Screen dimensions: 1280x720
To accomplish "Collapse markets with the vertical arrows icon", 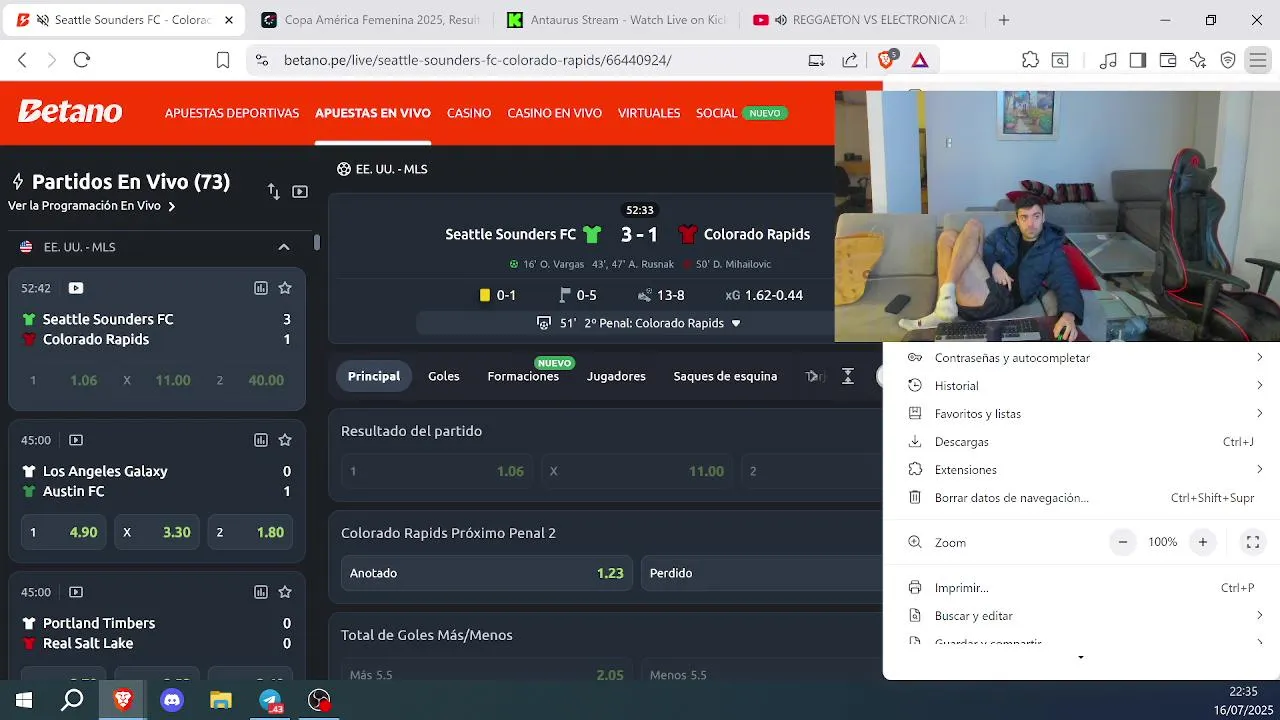I will coord(848,376).
